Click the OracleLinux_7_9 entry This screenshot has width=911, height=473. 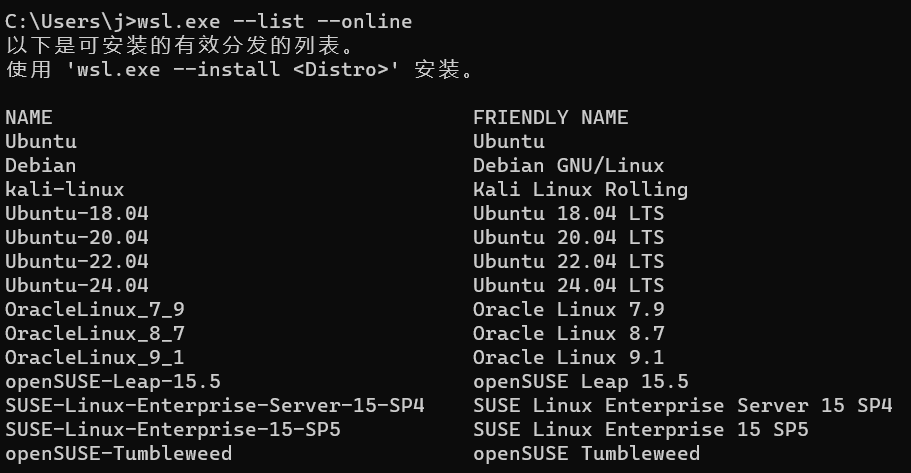[x=94, y=309]
